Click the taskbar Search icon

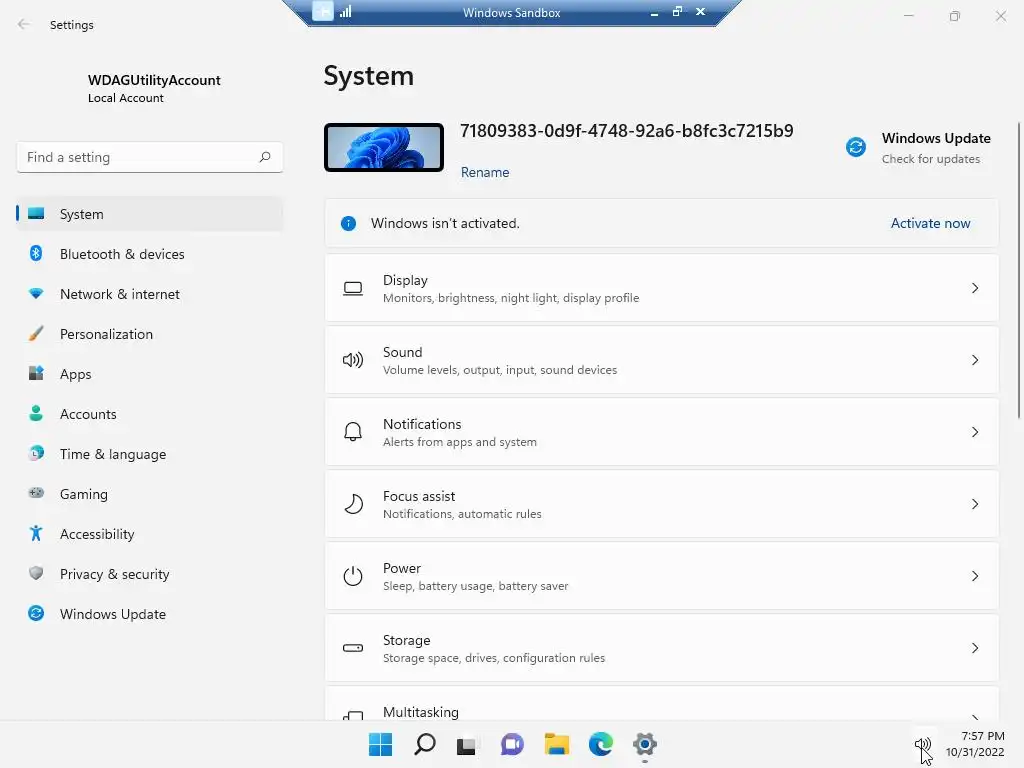click(424, 744)
